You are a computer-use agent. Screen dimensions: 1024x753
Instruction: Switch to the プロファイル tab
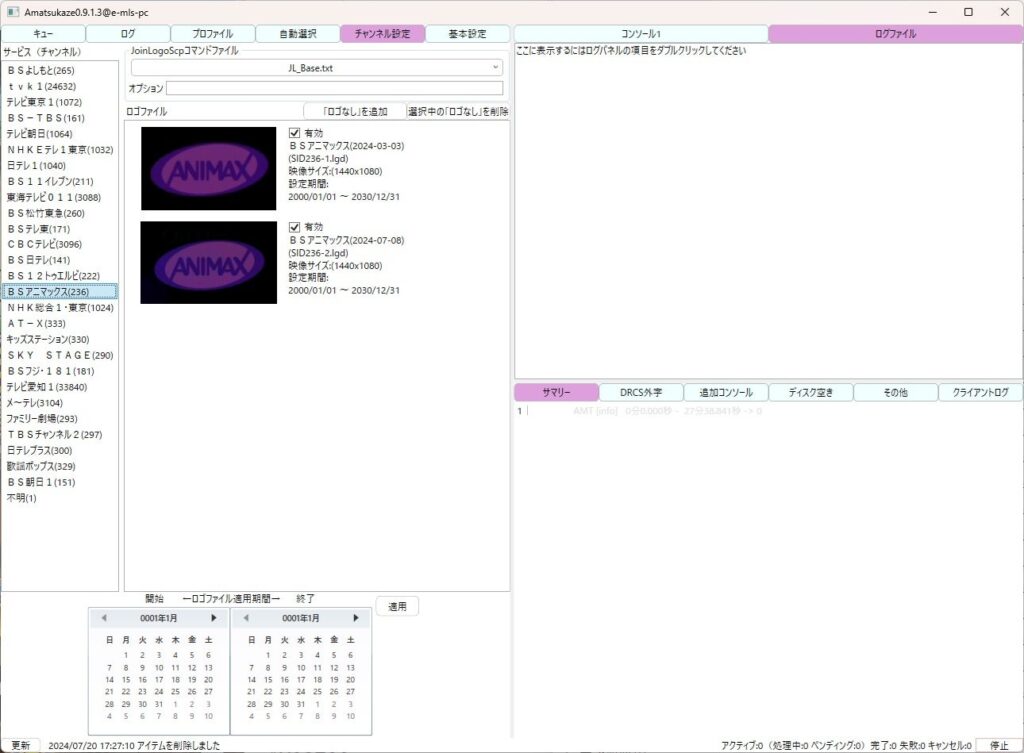[x=213, y=34]
